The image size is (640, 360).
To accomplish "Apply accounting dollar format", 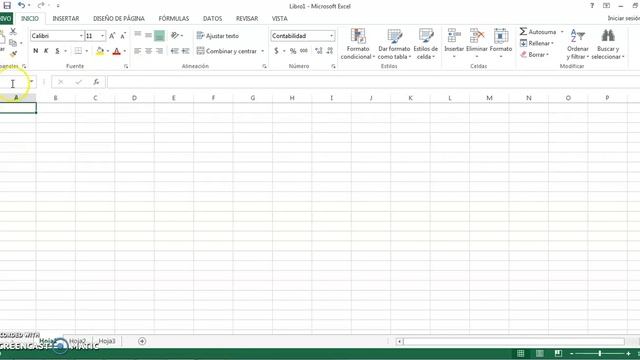I will [276, 51].
